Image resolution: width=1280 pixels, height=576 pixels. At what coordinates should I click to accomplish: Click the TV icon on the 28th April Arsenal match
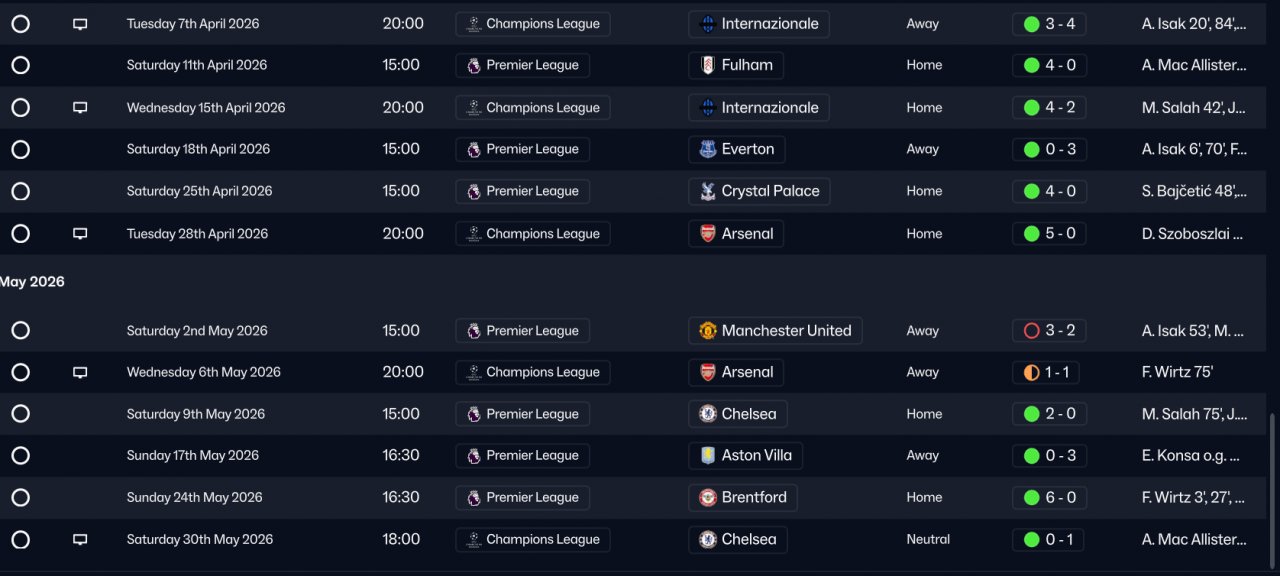coord(80,234)
